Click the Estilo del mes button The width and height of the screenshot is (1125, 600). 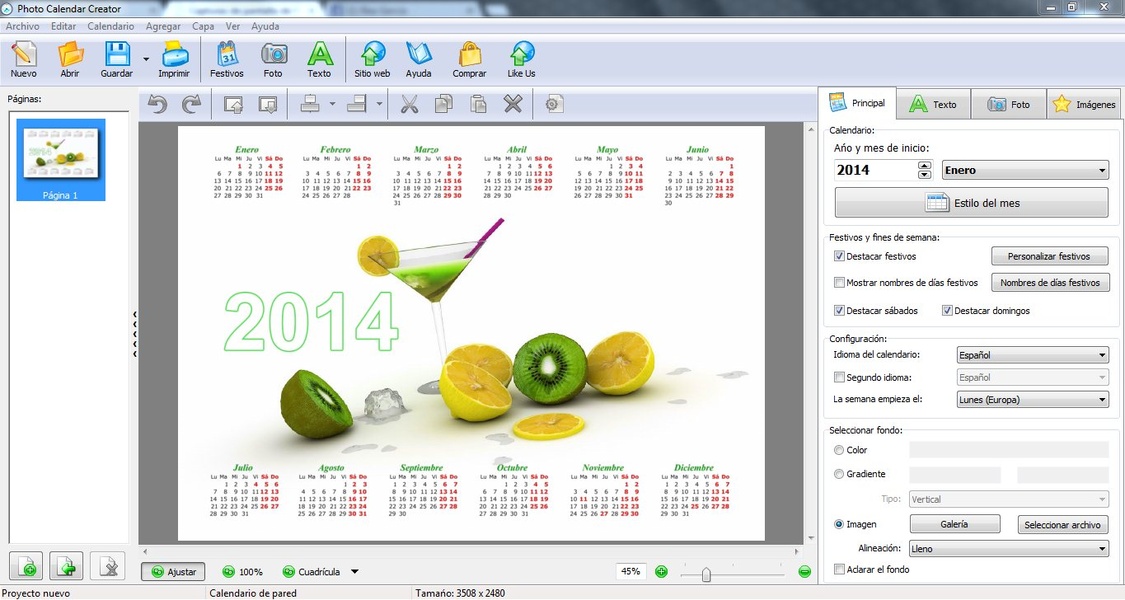coord(971,202)
